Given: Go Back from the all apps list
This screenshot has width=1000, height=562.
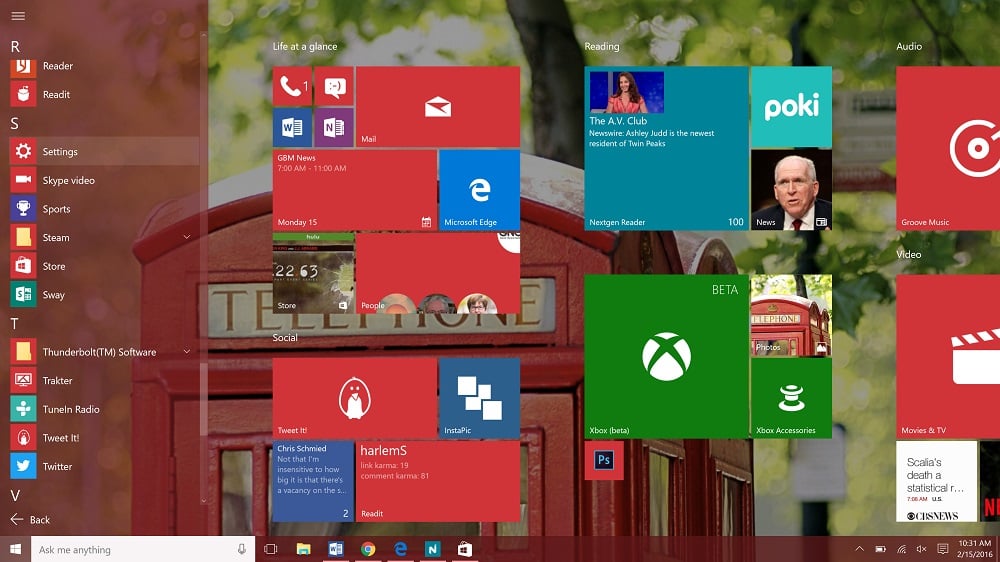Looking at the screenshot, I should [x=31, y=519].
